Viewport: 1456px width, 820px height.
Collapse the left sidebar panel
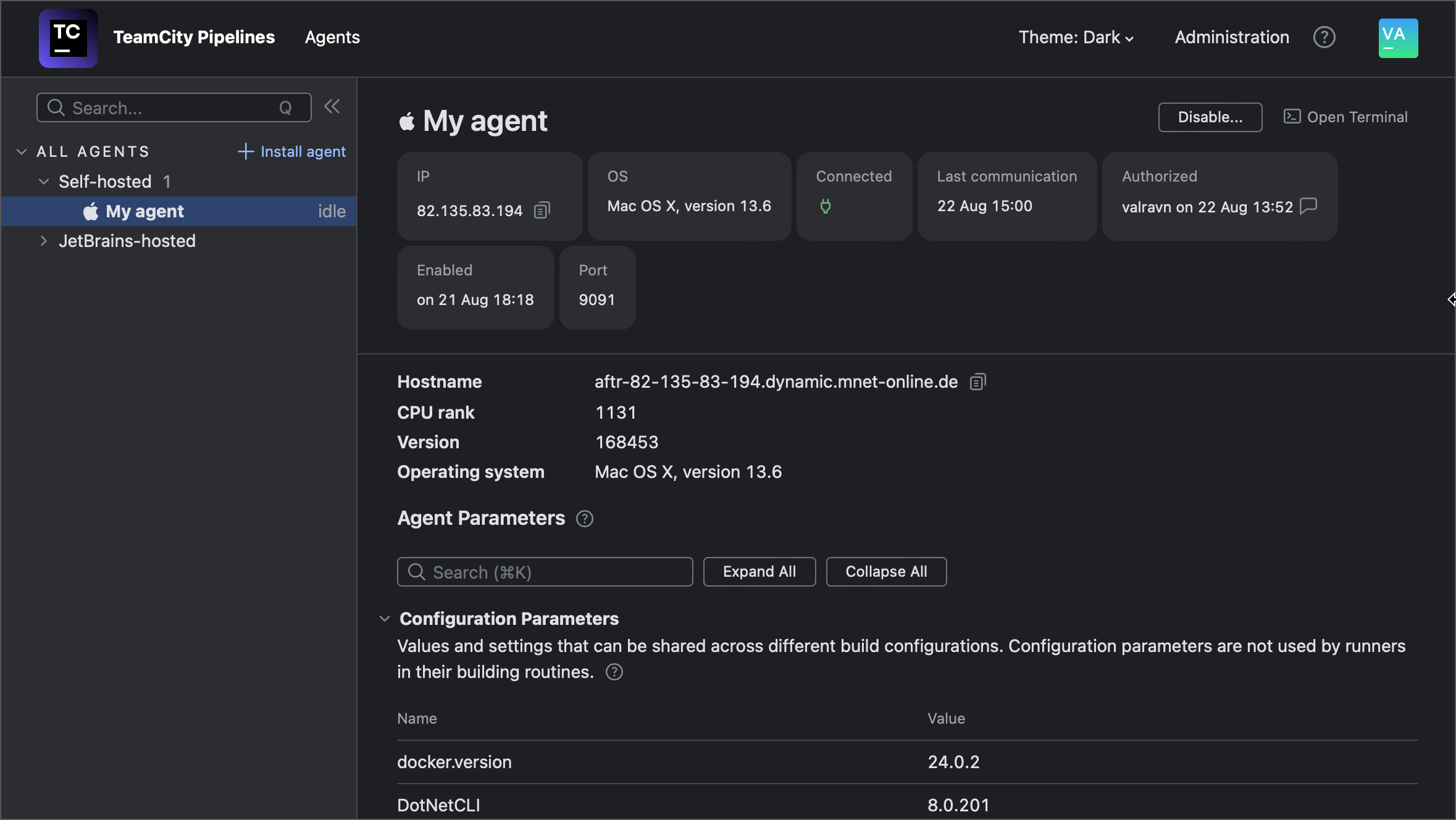[x=332, y=106]
